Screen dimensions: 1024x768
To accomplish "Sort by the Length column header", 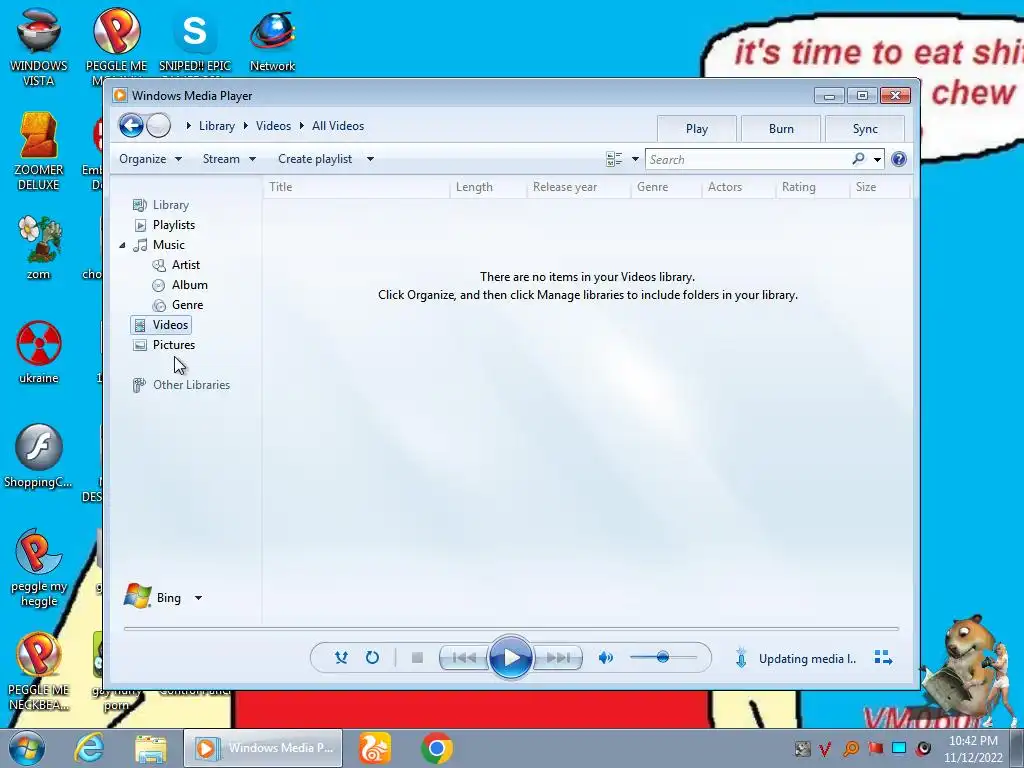I will coord(488,187).
